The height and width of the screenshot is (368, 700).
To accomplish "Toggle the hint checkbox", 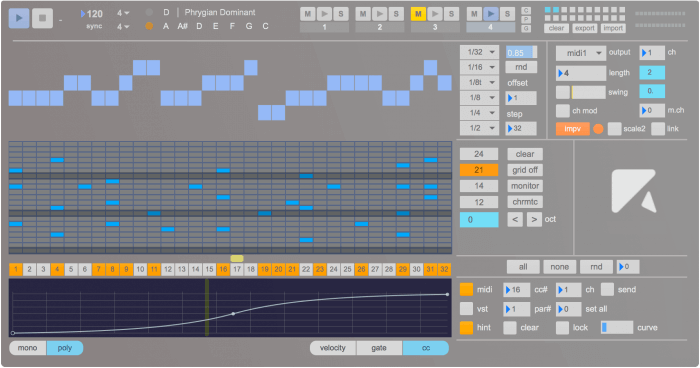I will [467, 327].
